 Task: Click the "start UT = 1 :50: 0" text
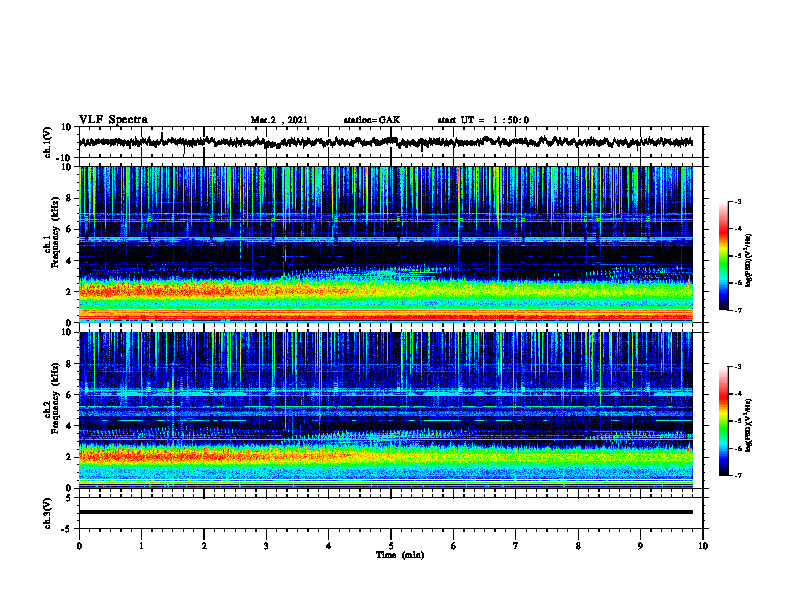point(483,120)
